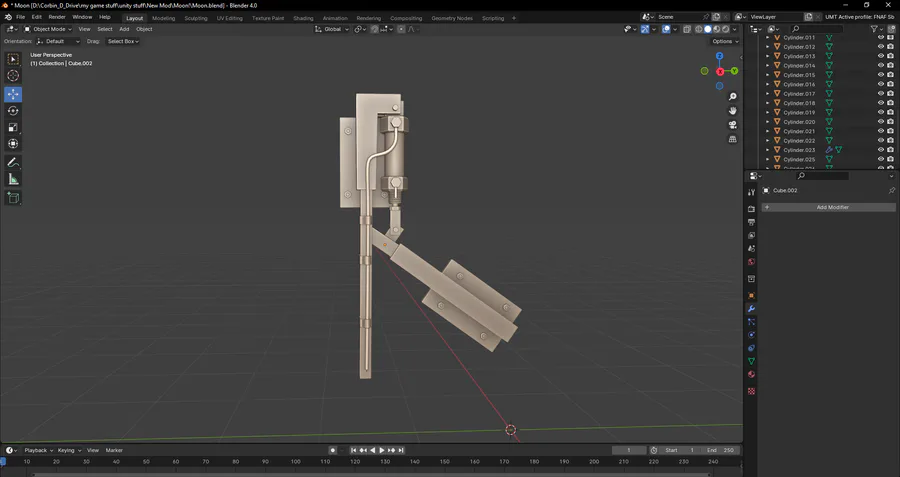Open the viewport Add menu
Viewport: 900px width, 477px height.
click(x=124, y=29)
